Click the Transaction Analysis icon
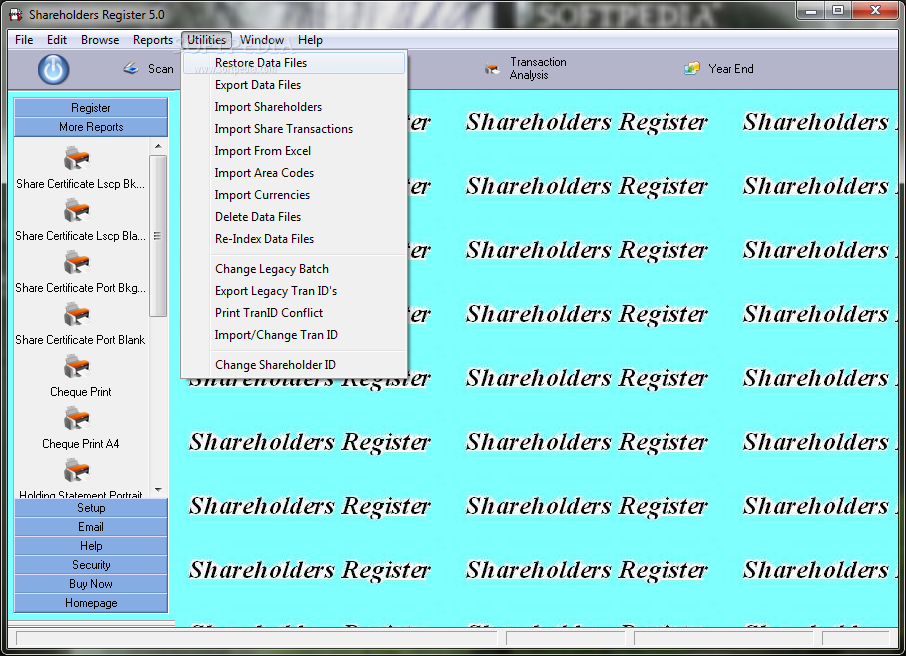906x656 pixels. [492, 69]
